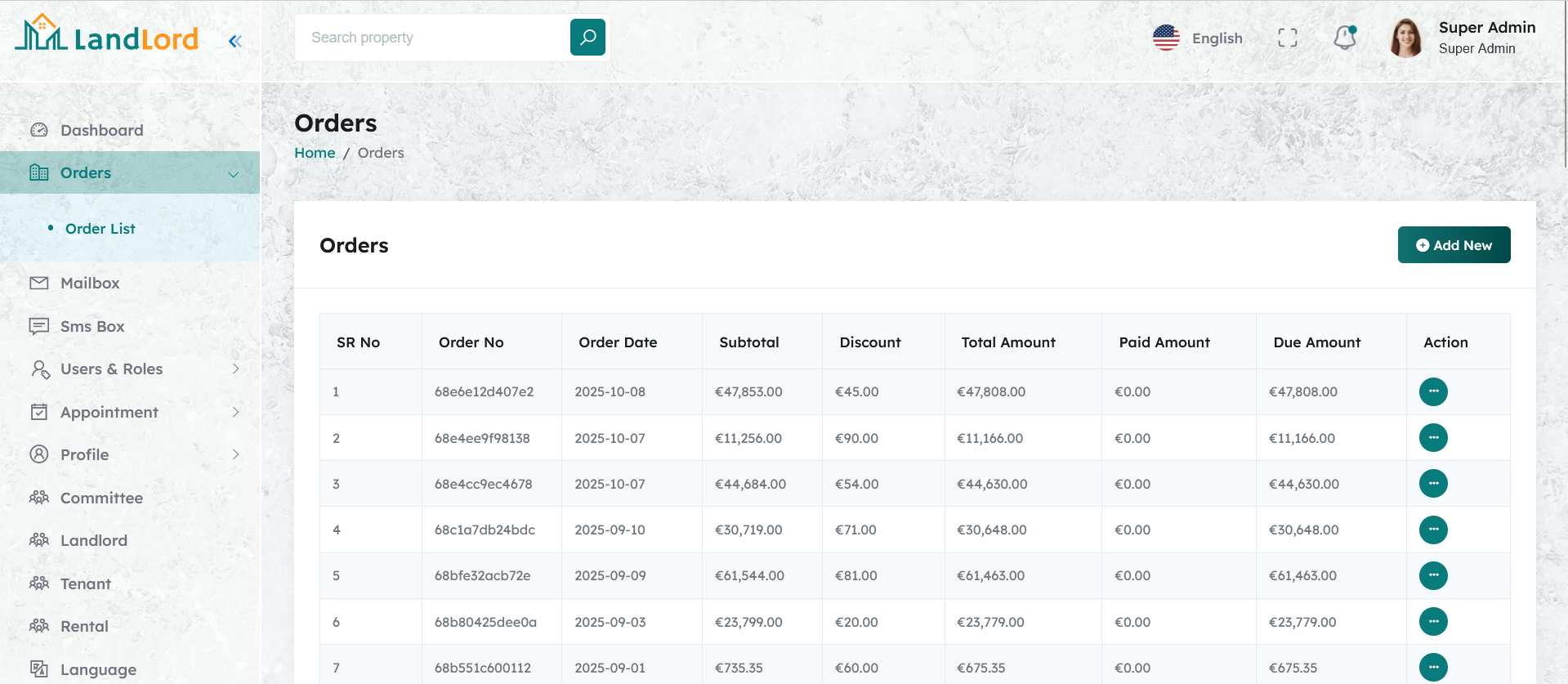
Task: Collapse sidebar with double-chevron icon
Action: (235, 41)
